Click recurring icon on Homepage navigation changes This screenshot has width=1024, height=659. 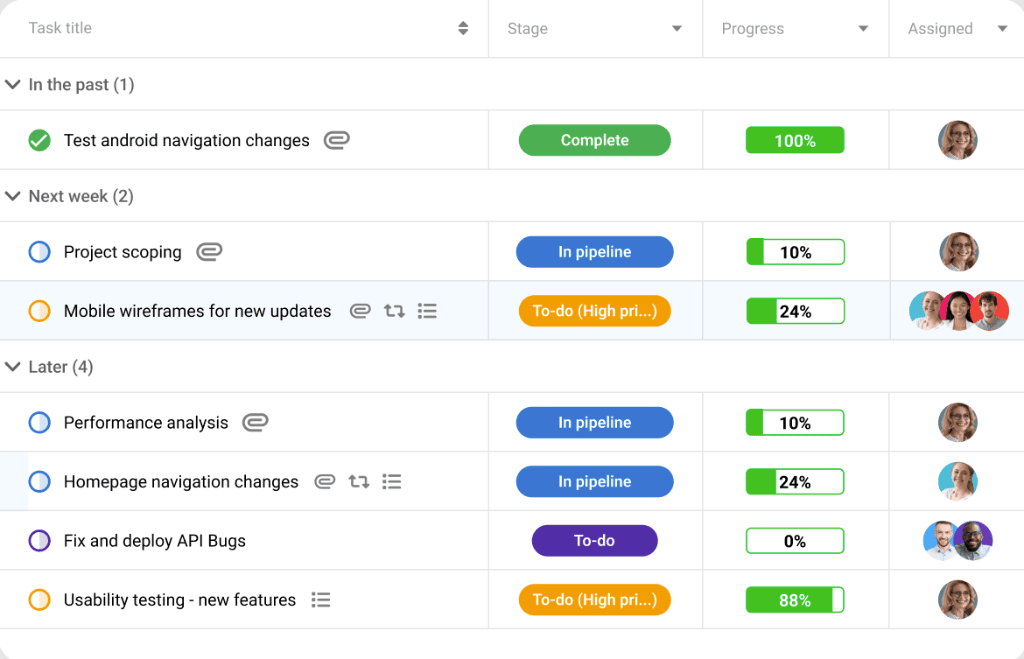359,482
